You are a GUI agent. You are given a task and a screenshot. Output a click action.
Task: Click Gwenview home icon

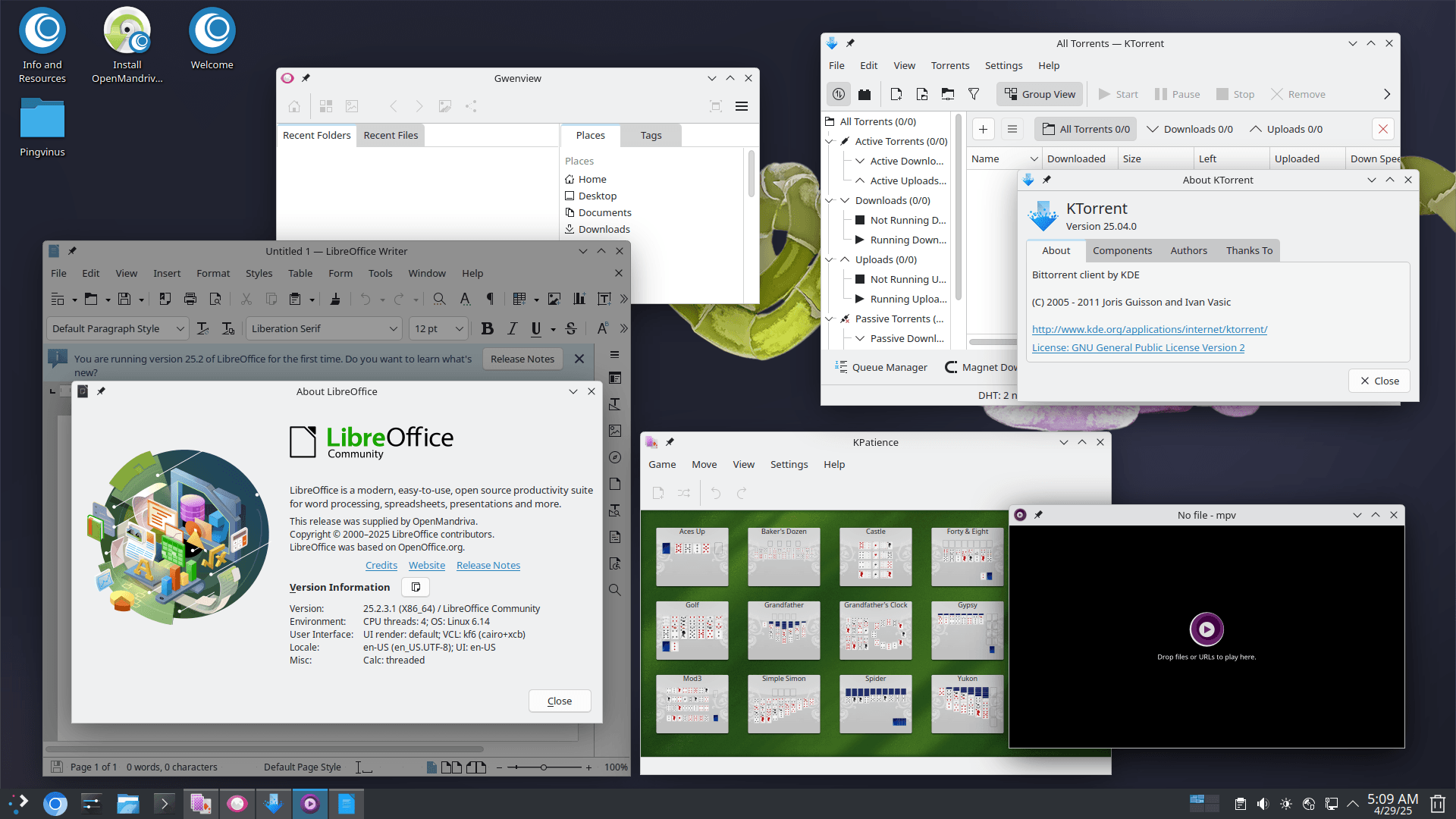point(294,106)
